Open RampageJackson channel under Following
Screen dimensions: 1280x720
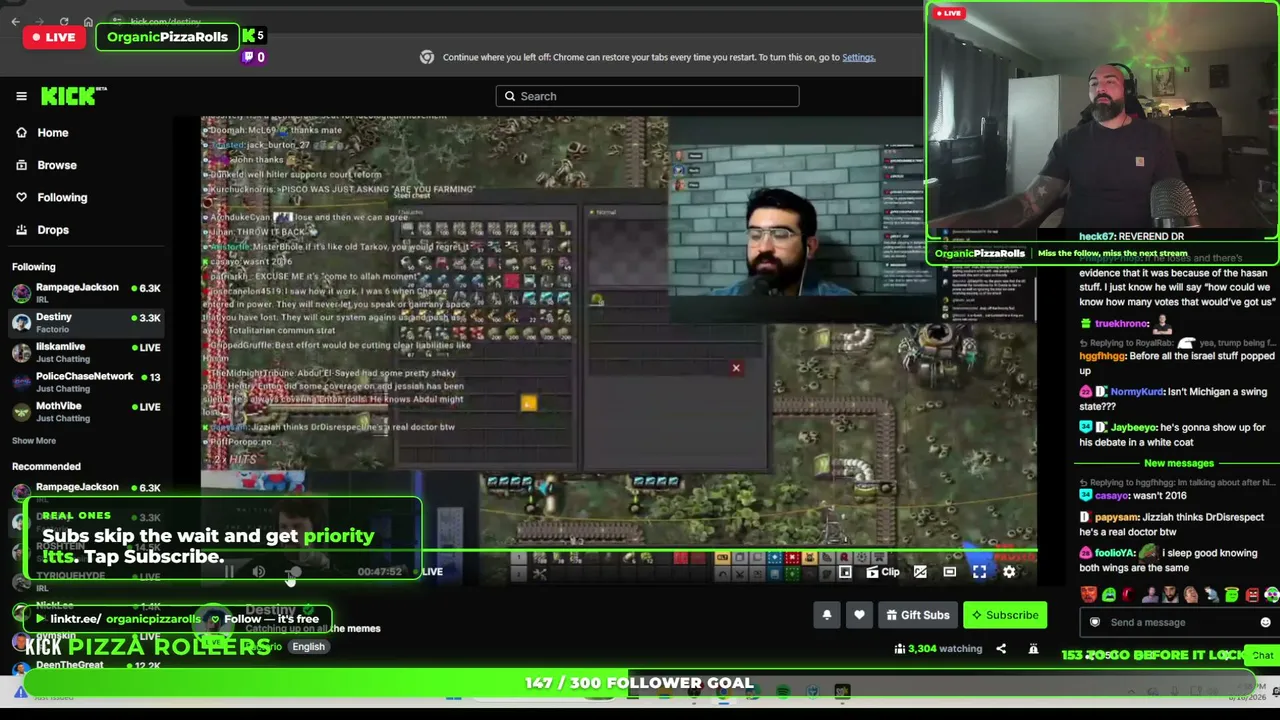click(x=86, y=292)
